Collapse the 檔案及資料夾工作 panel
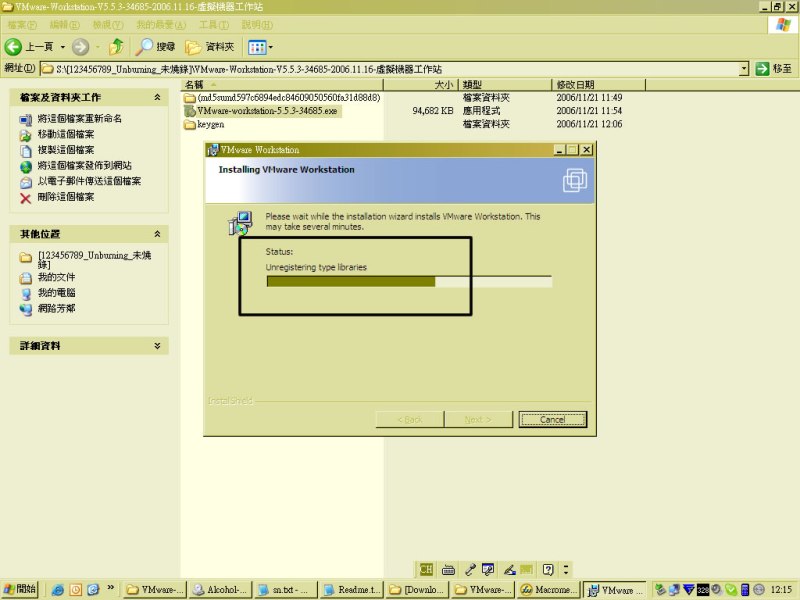800x600 pixels. (157, 98)
